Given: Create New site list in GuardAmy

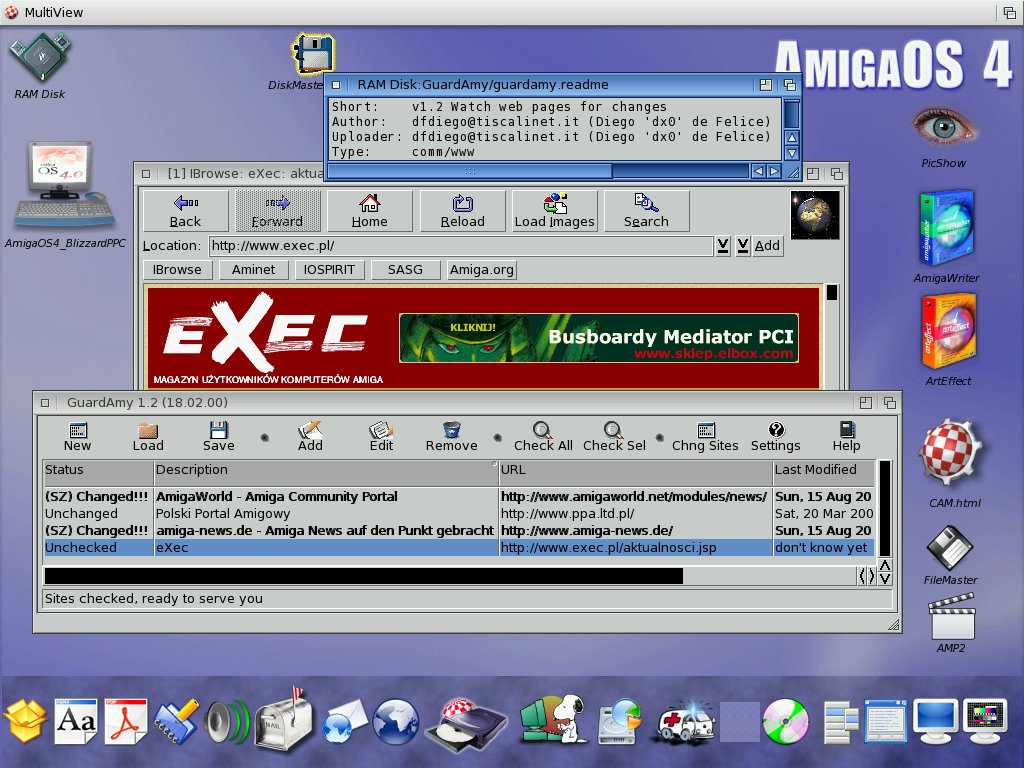Looking at the screenshot, I should 77,437.
